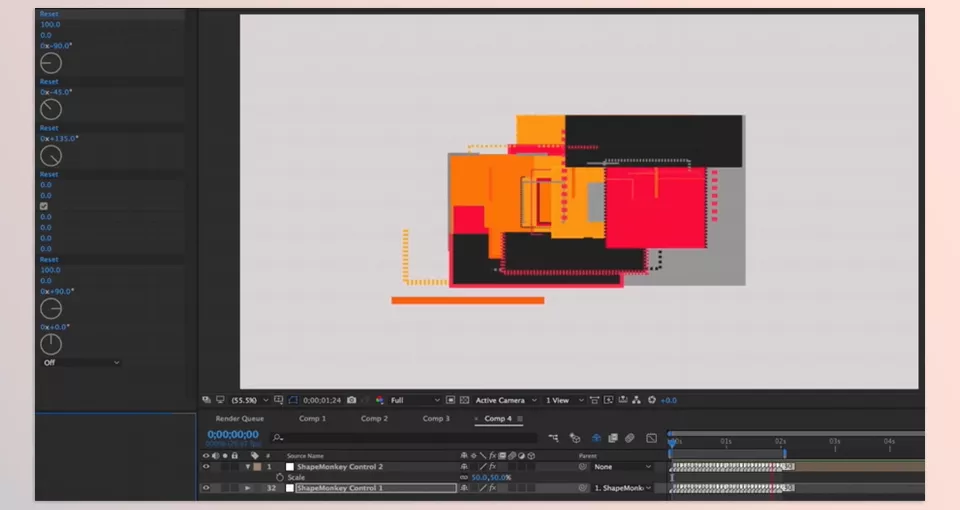This screenshot has width=960, height=510.
Task: Expand the ShapeMonkey Control 1 layer
Action: pos(248,488)
